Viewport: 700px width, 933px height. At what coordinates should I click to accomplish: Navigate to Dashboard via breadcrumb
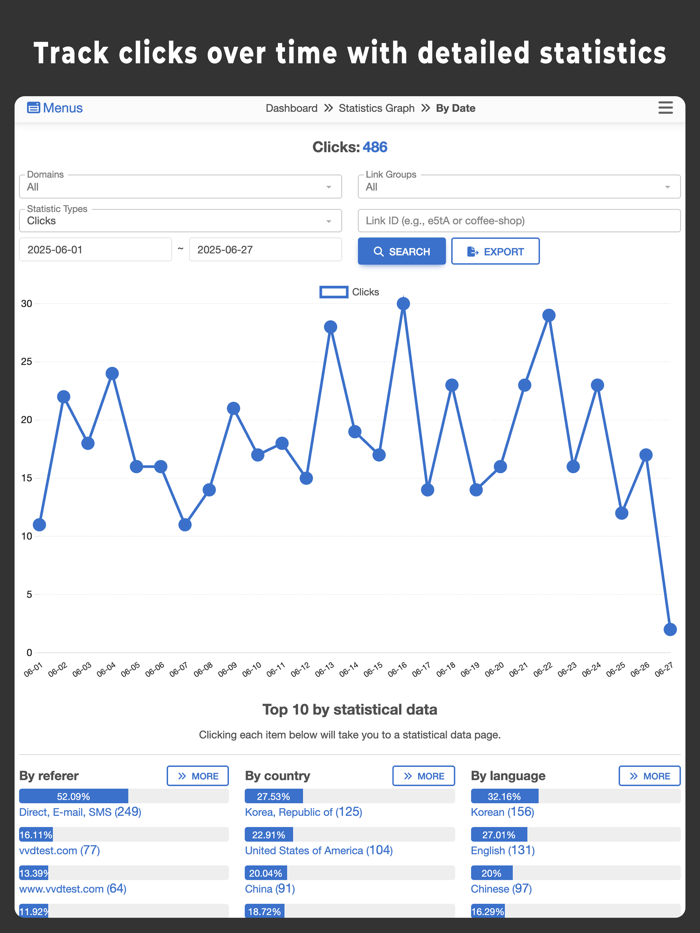(x=291, y=107)
